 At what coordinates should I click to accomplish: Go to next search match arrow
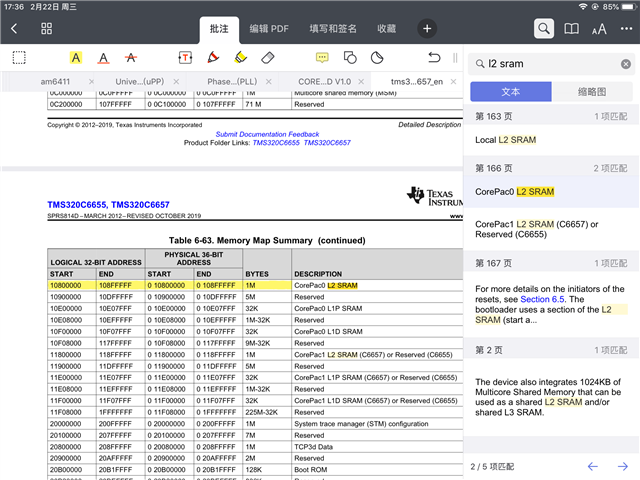click(x=622, y=467)
